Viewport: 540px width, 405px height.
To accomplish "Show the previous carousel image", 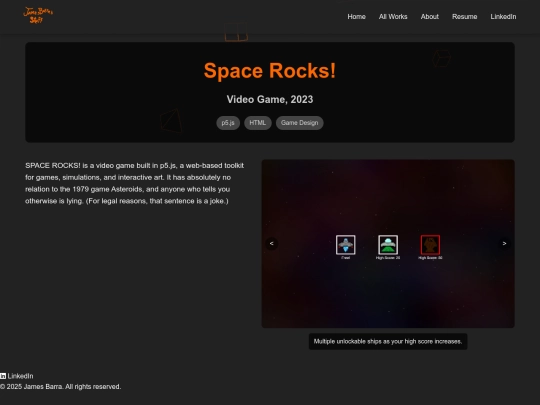I will (272, 244).
